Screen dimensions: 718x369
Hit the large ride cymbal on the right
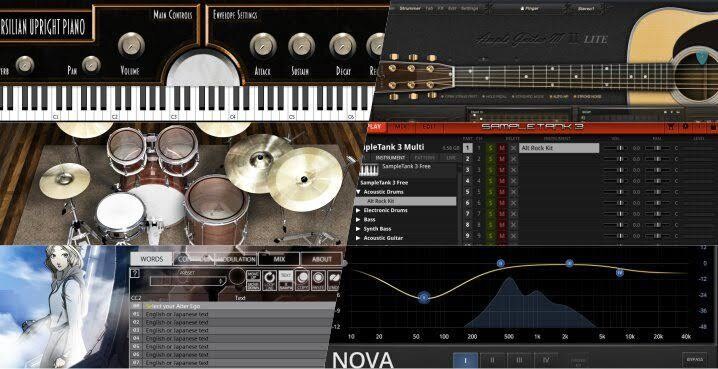tap(305, 179)
